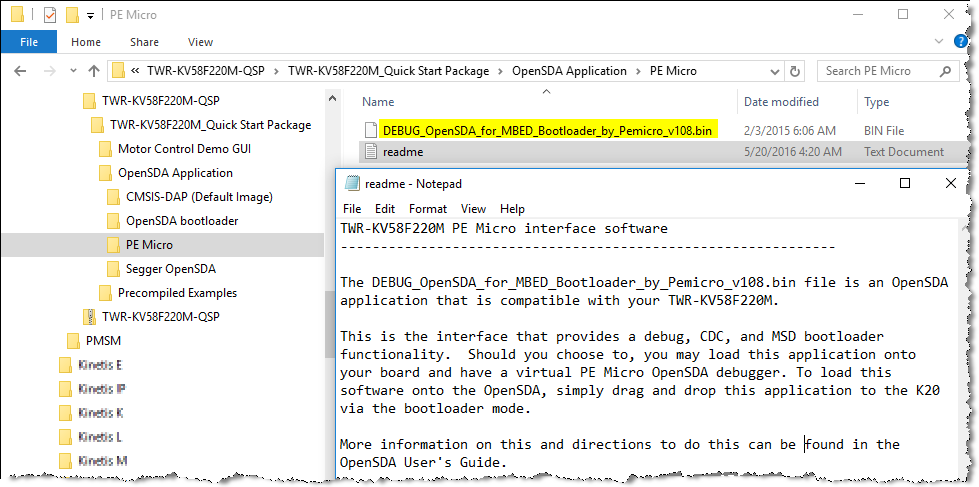Select Motor Control Demo GUI folder
The image size is (979, 487).
click(184, 149)
